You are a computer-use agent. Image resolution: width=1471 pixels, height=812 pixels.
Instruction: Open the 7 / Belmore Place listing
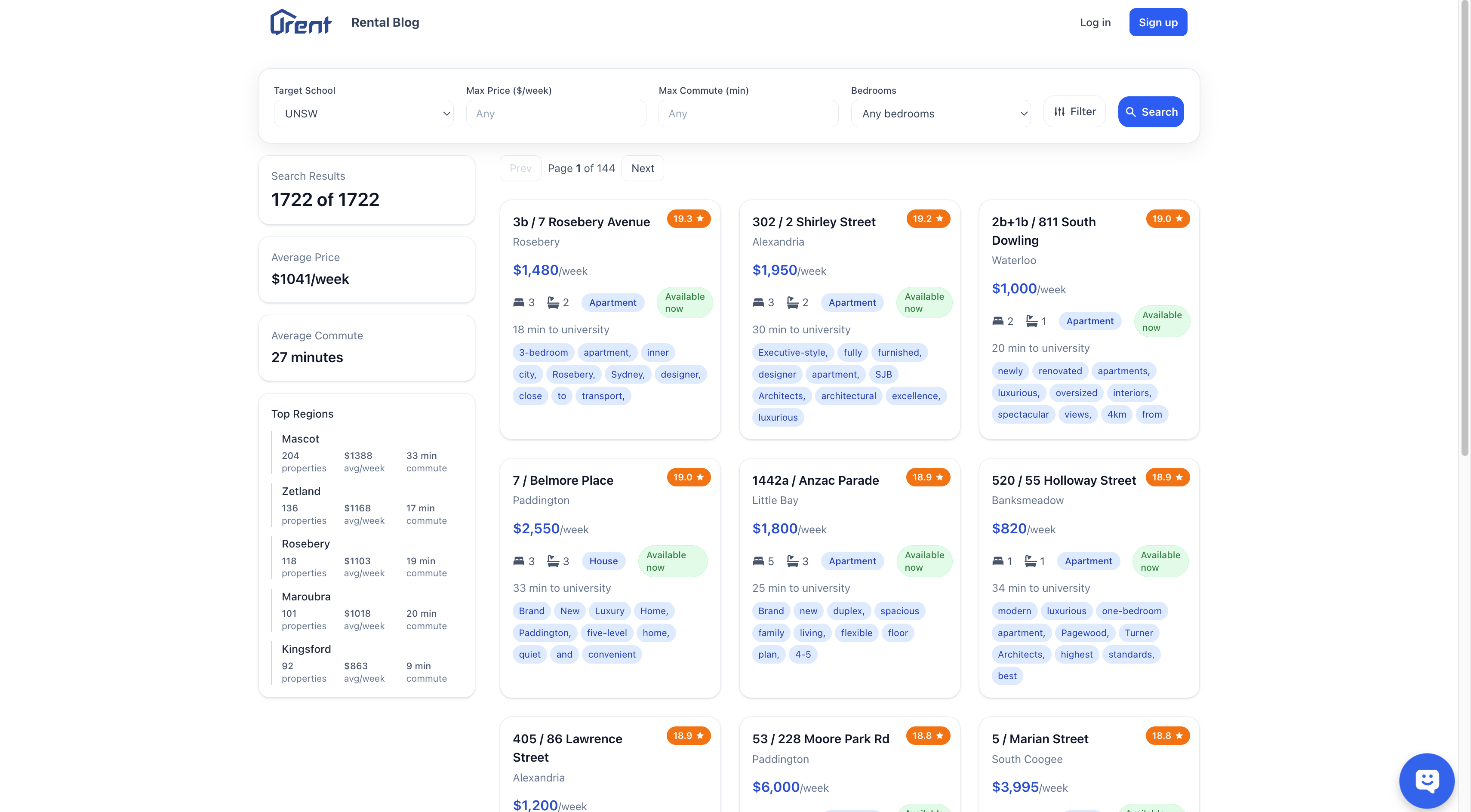click(563, 480)
